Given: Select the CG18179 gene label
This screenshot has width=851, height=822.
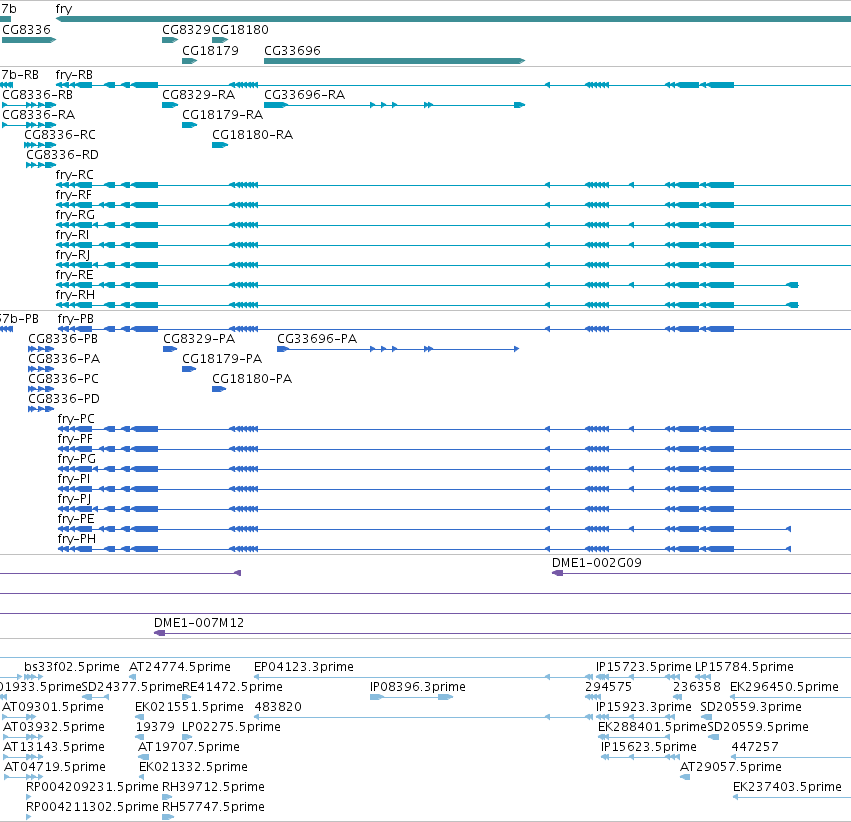Looking at the screenshot, I should pyautogui.click(x=211, y=50).
